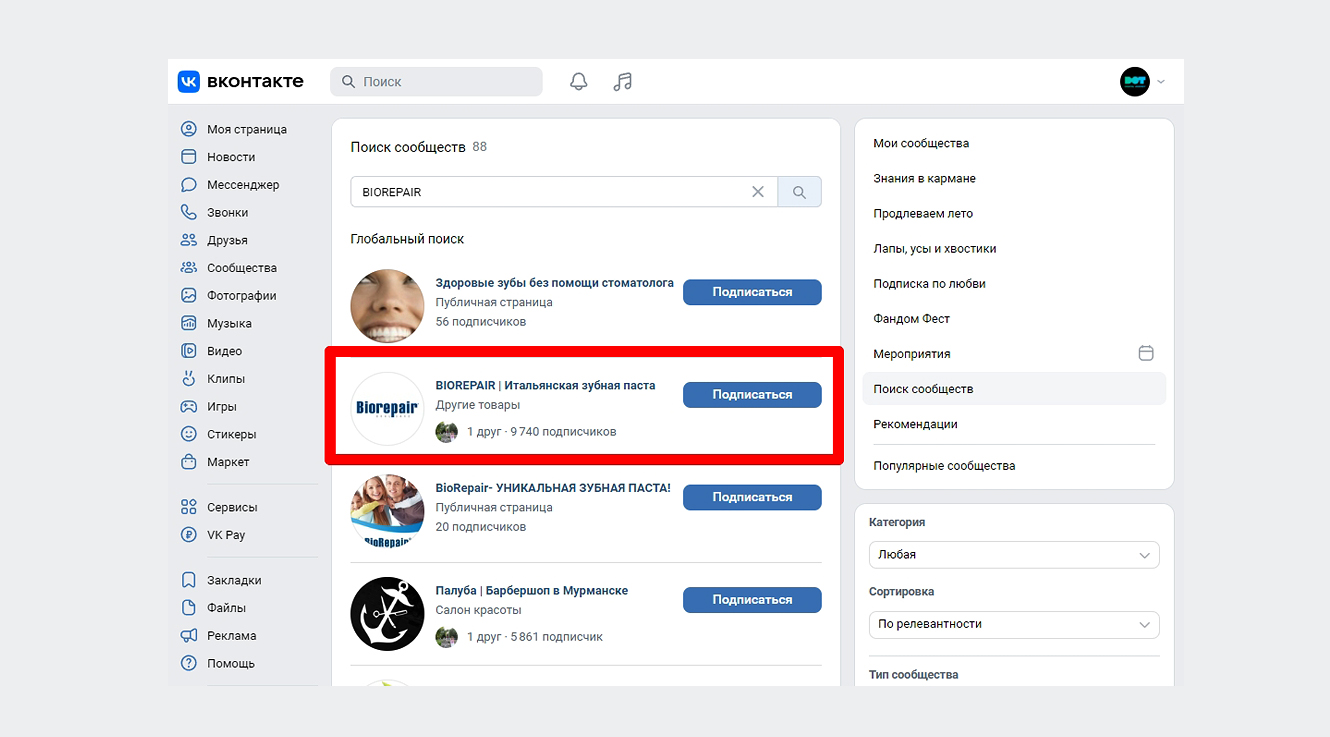This screenshot has width=1330, height=737.
Task: Subscribe to Палуба Барбершоп в Мурманске
Action: click(x=752, y=600)
